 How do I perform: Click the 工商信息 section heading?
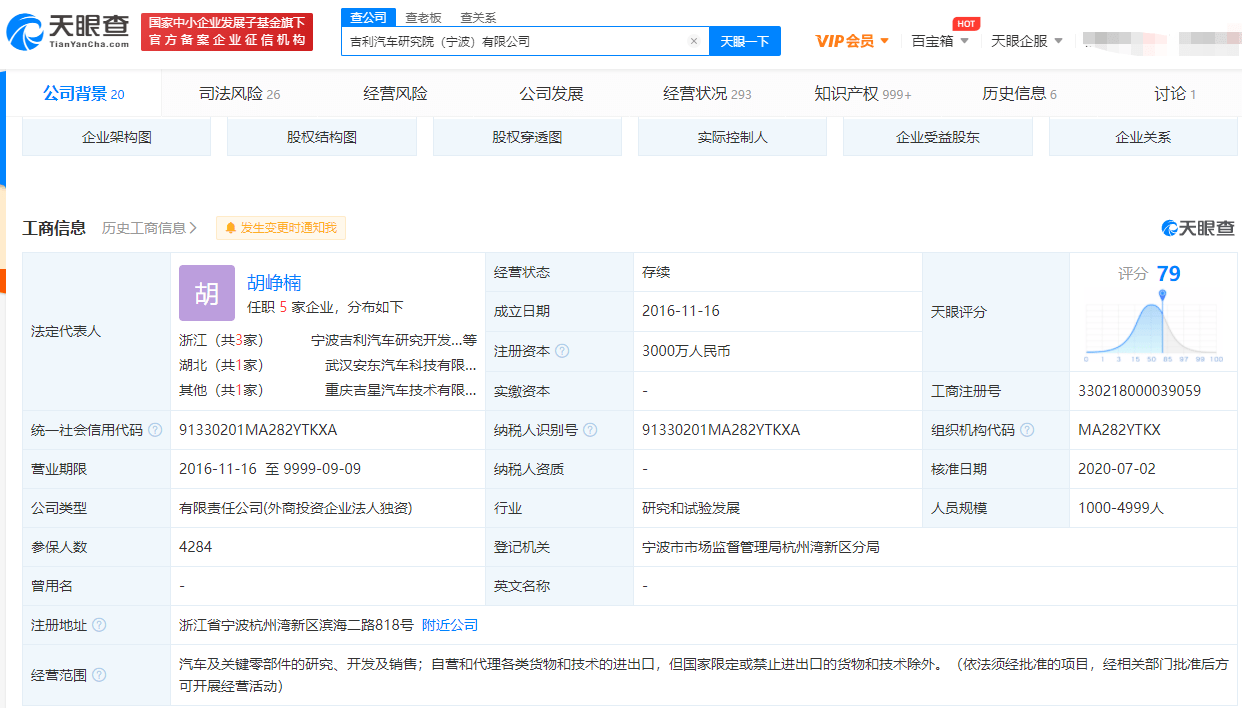(x=54, y=228)
